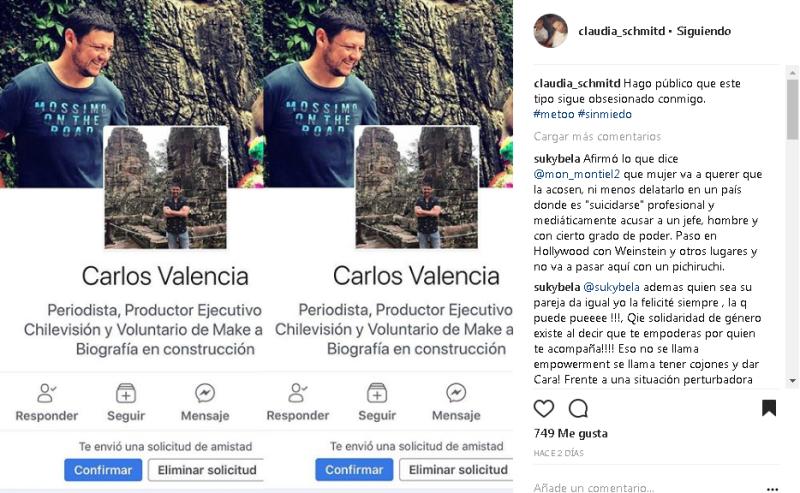
Task: Open the left Messenger Mensaje icon
Action: [205, 393]
